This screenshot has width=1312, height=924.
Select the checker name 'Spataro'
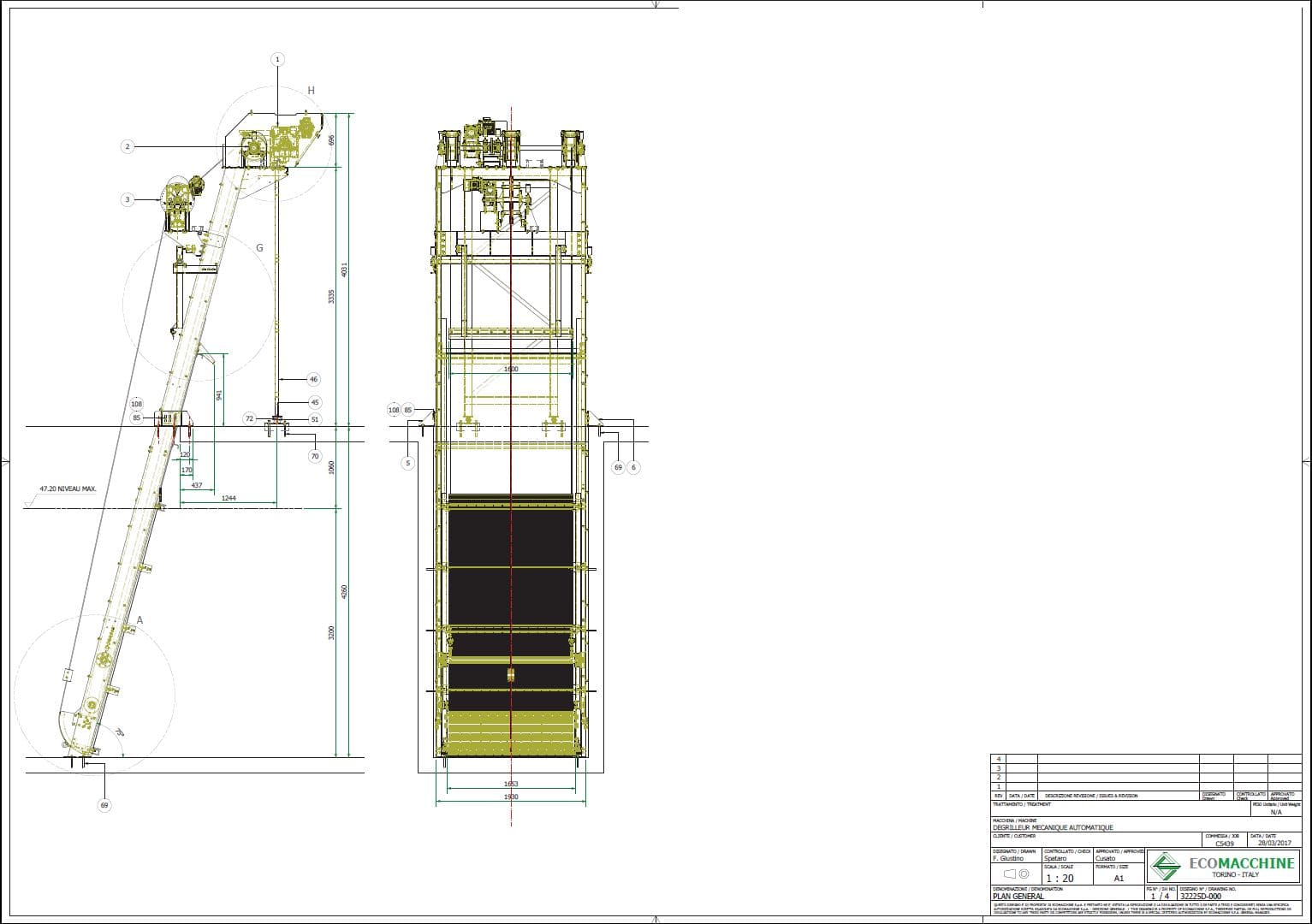(x=1055, y=859)
